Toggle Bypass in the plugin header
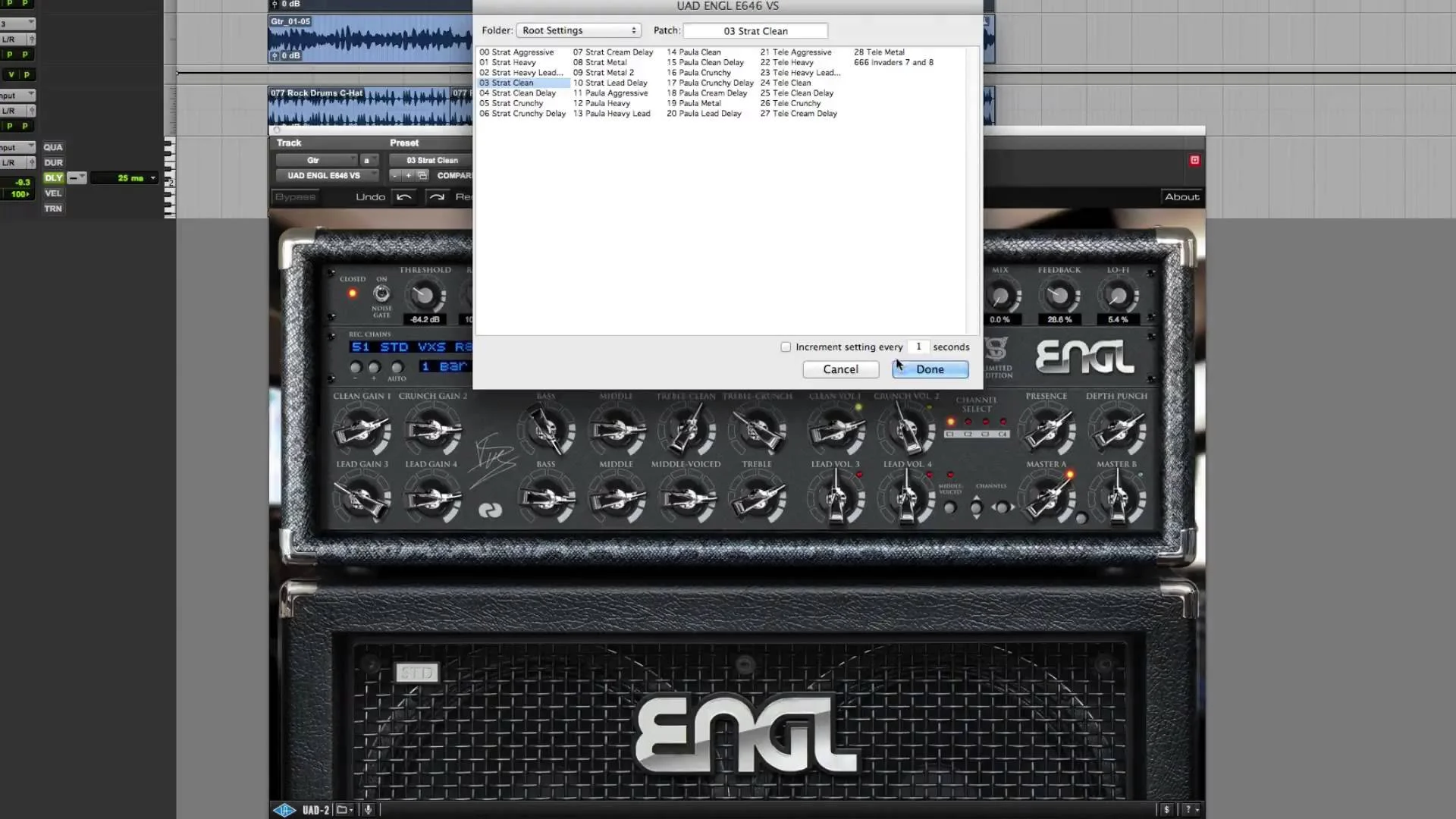 tap(294, 196)
